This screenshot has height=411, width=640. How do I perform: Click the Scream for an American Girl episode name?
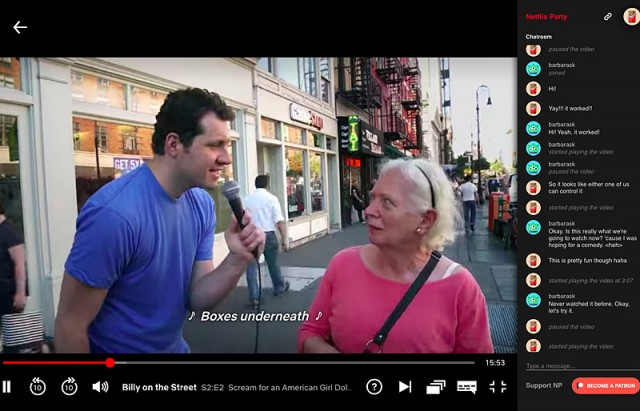point(289,387)
